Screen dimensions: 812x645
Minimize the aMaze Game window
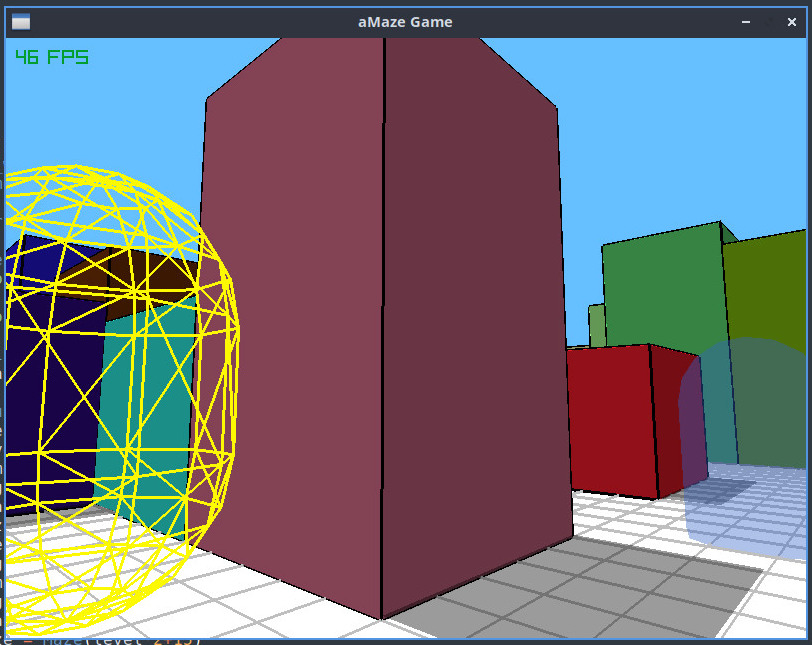coord(746,22)
